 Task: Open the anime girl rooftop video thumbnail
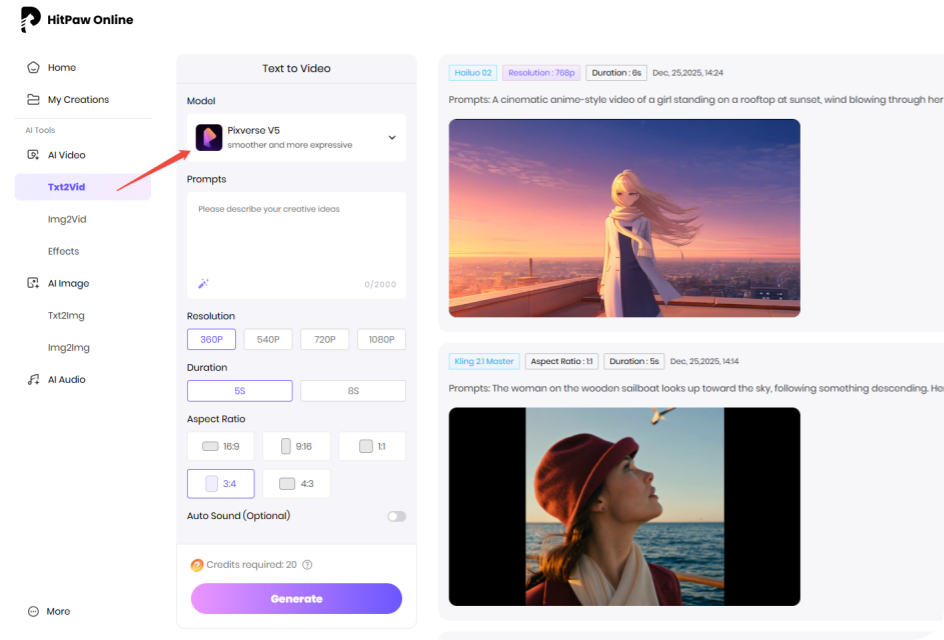pos(624,218)
